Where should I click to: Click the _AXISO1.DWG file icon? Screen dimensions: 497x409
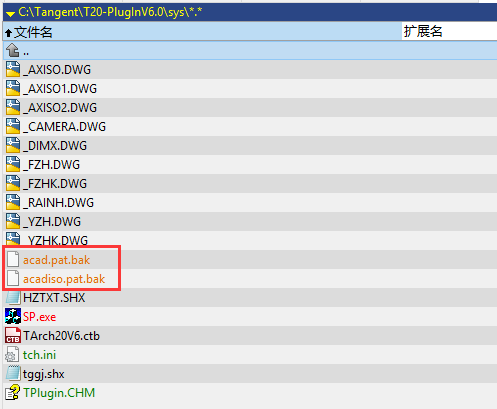pos(13,88)
